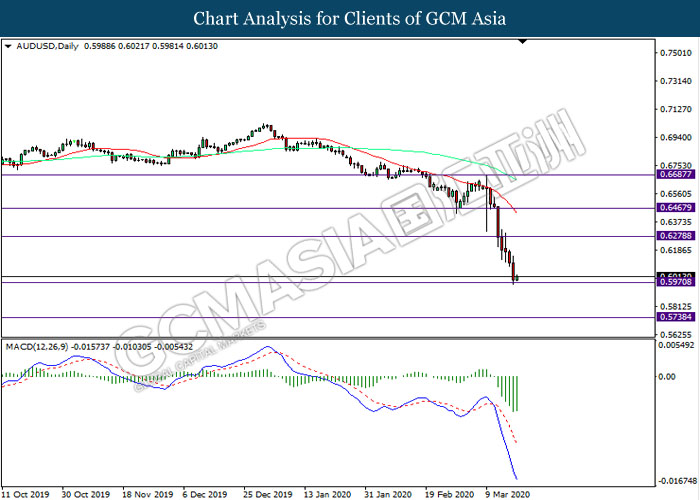Select the 9 Mar 2020 date label
Image resolution: width=700 pixels, height=500 pixels.
(505, 493)
